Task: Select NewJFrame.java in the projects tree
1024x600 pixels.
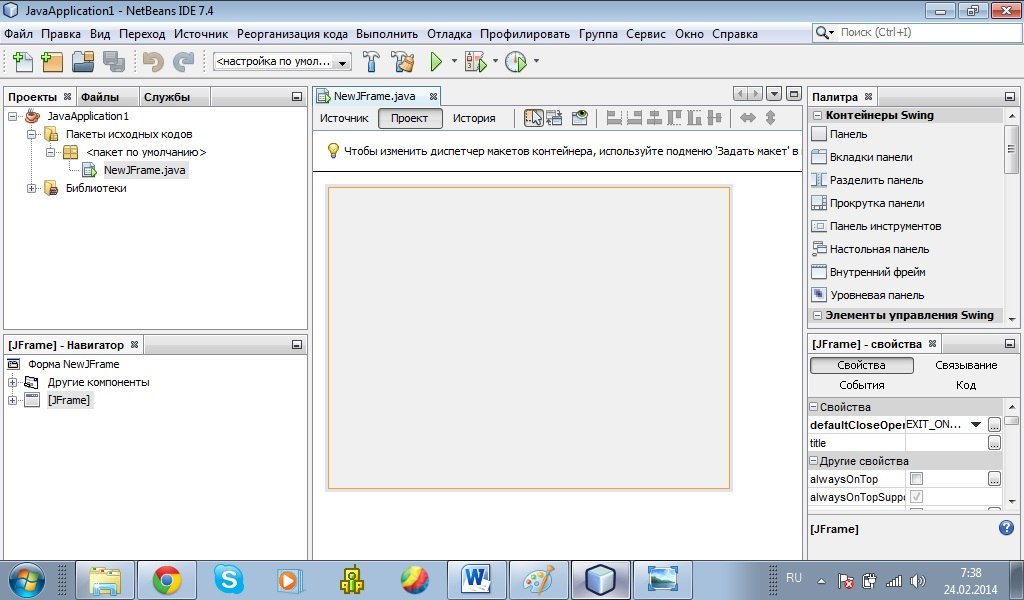Action: [x=144, y=170]
